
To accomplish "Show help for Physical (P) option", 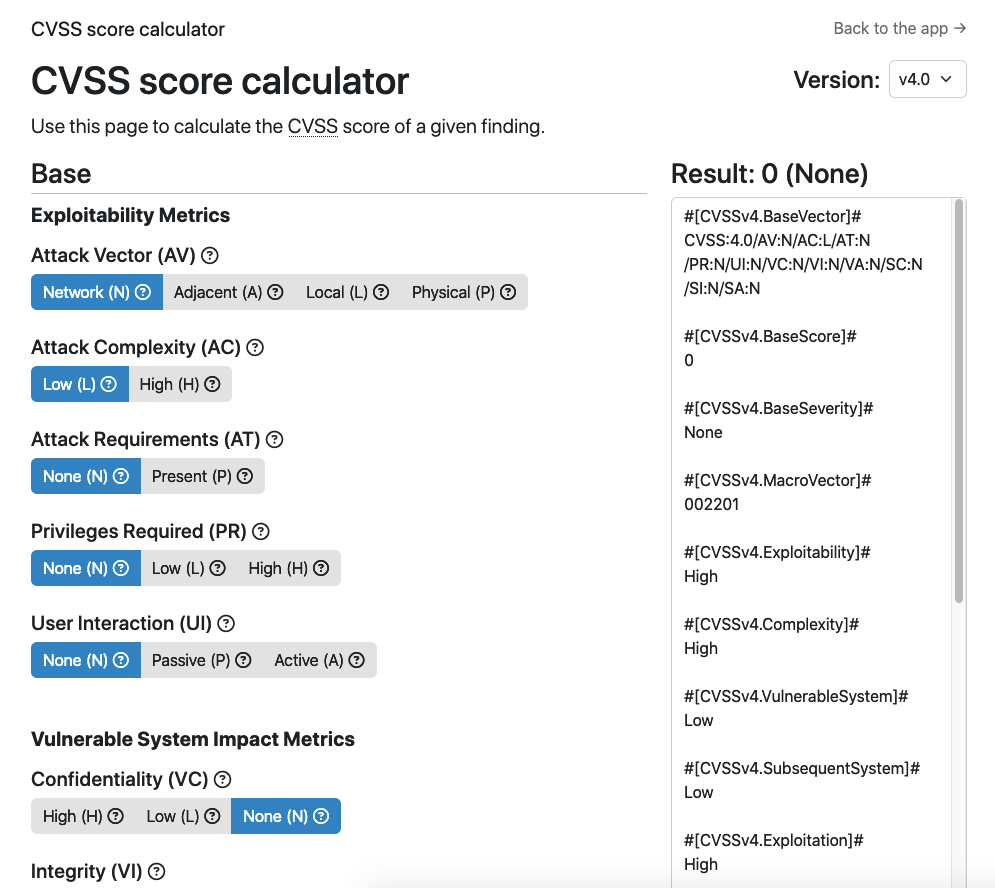I will 508,292.
